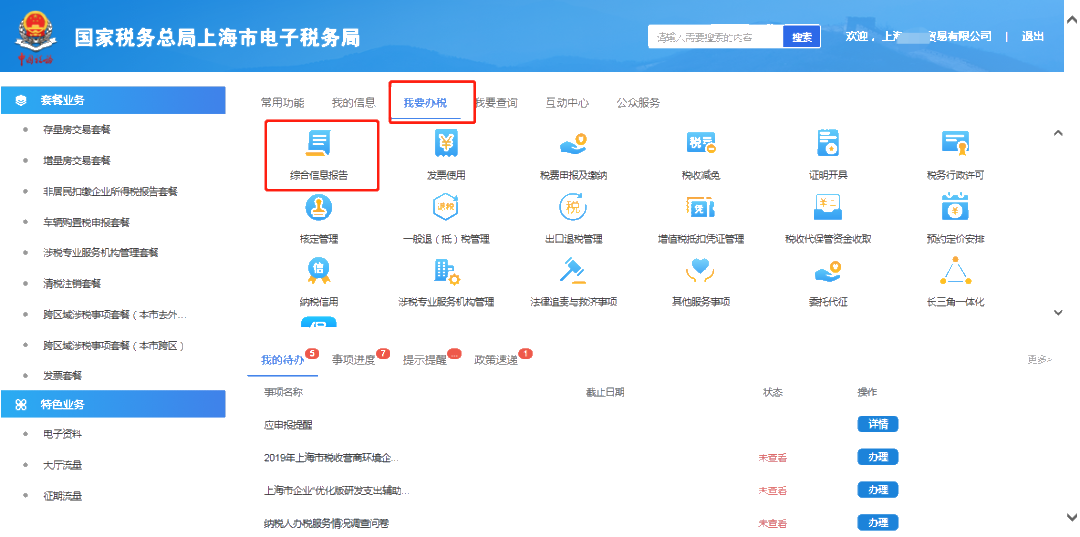This screenshot has width=1080, height=537.
Task: Click 办理 for 2019年上海市税收营商环境 item
Action: coord(878,457)
